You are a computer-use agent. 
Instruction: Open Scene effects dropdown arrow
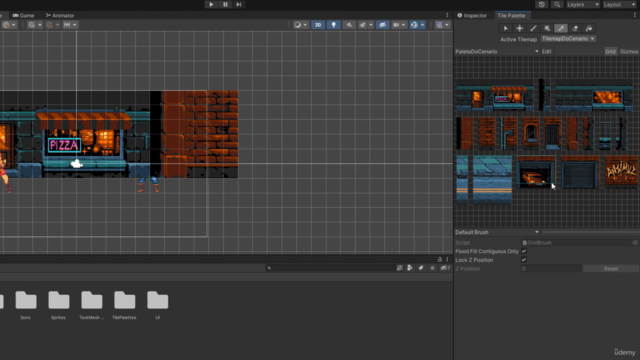point(371,25)
